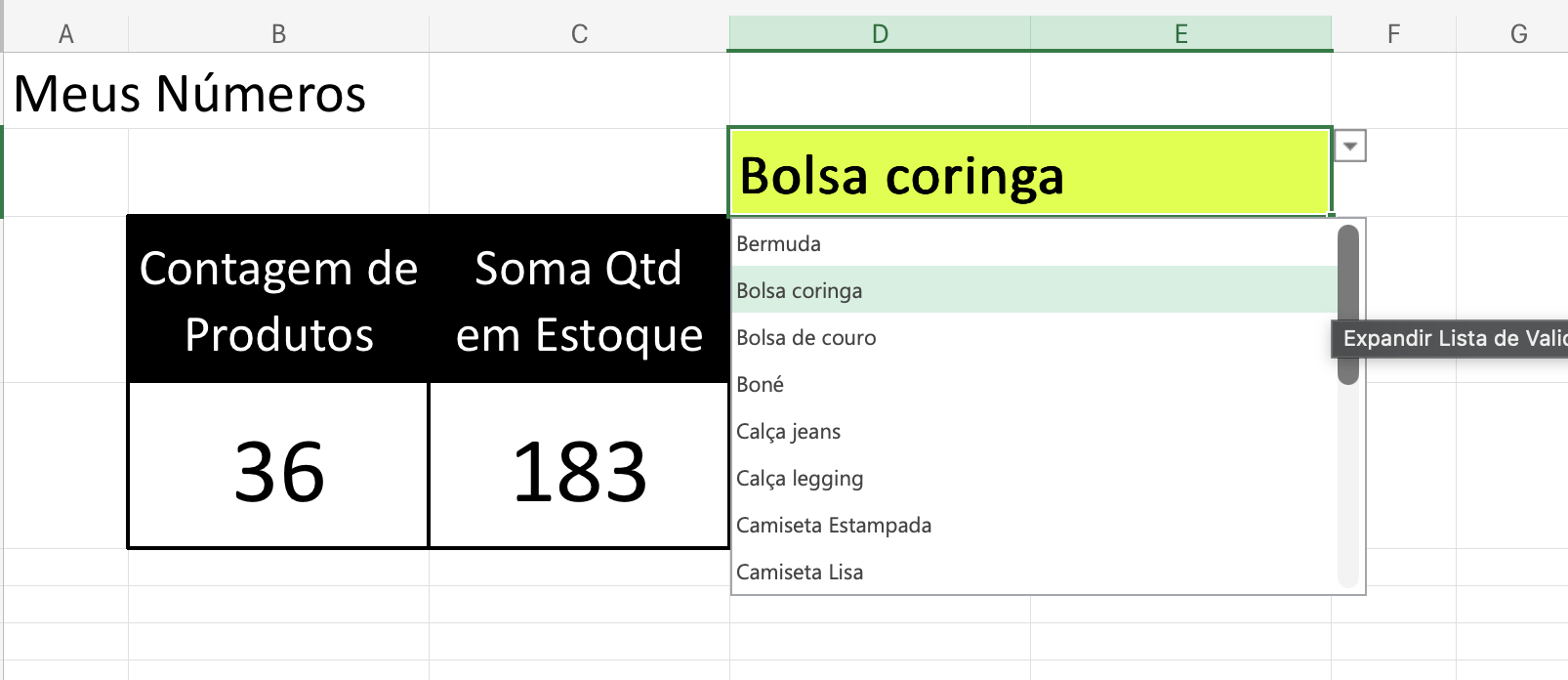Viewport: 1568px width, 680px height.
Task: Select column A header
Action: [66, 32]
